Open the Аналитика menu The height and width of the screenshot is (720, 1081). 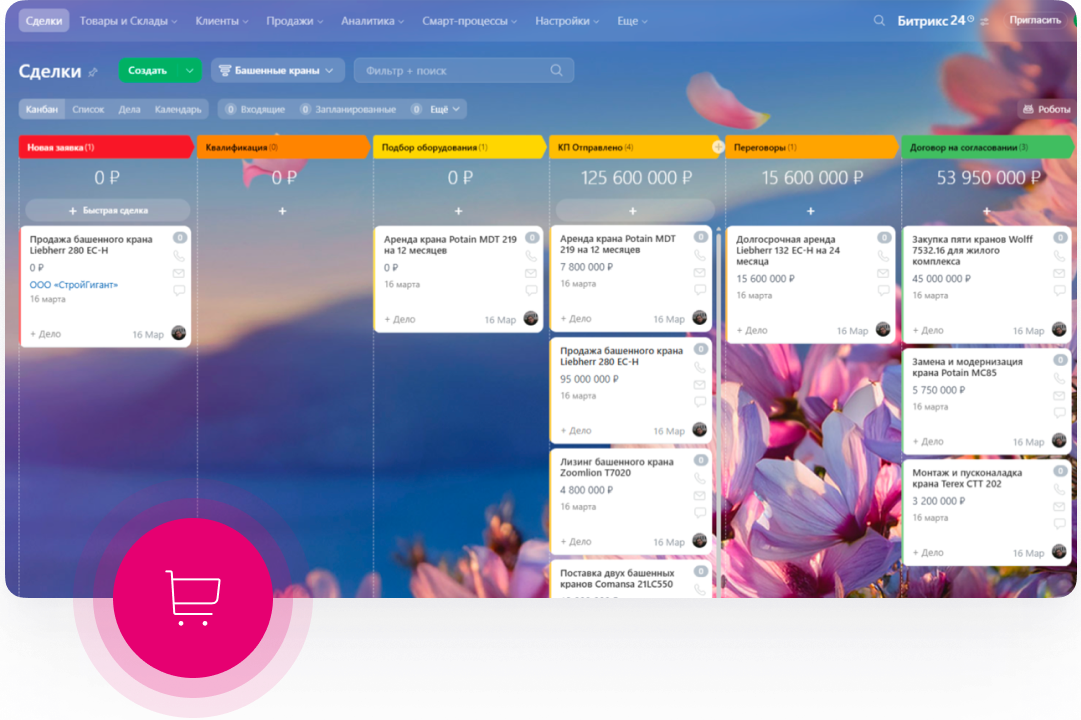tap(372, 20)
